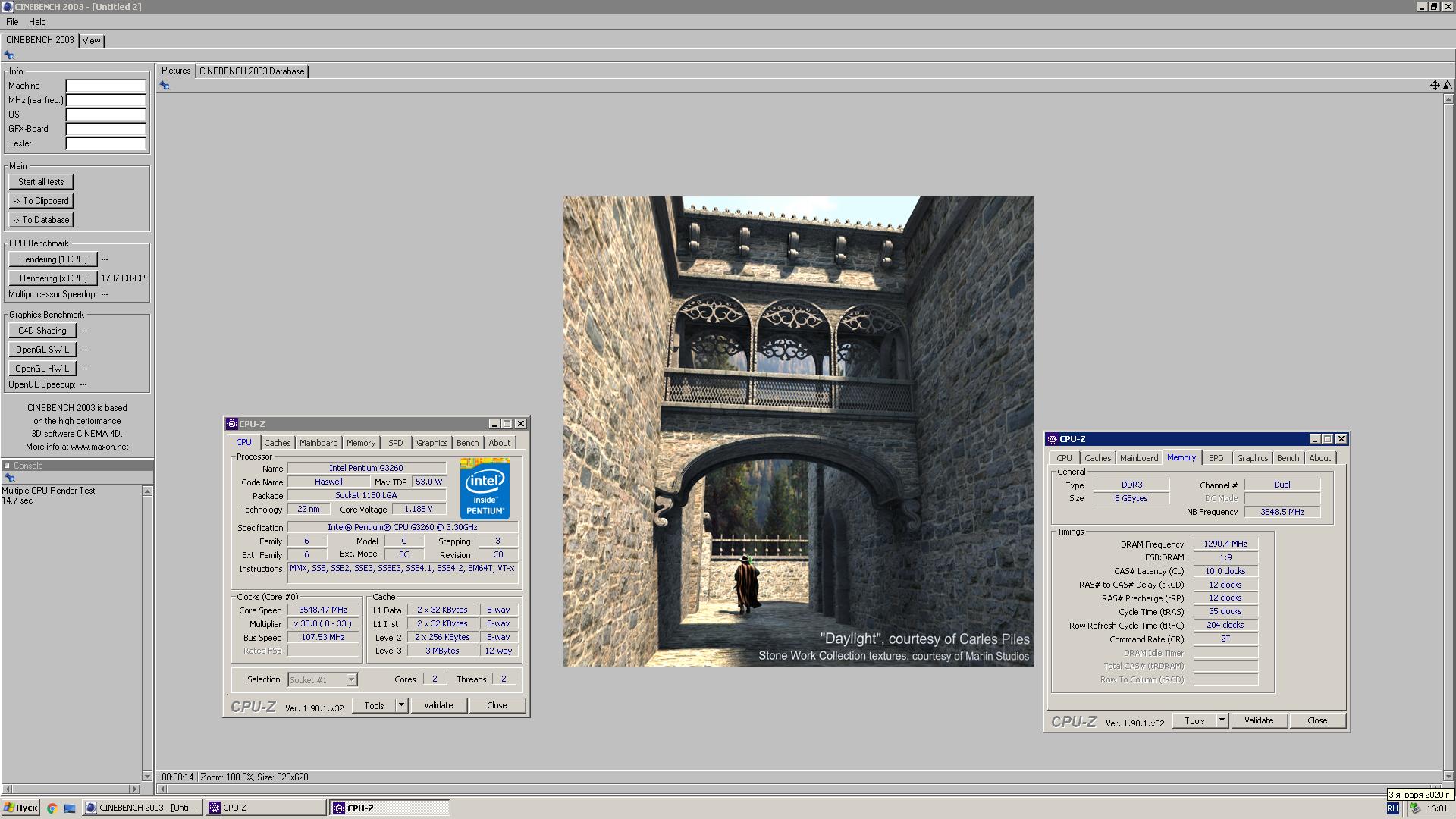
Task: Click console scrollbar up arrow
Action: (147, 491)
